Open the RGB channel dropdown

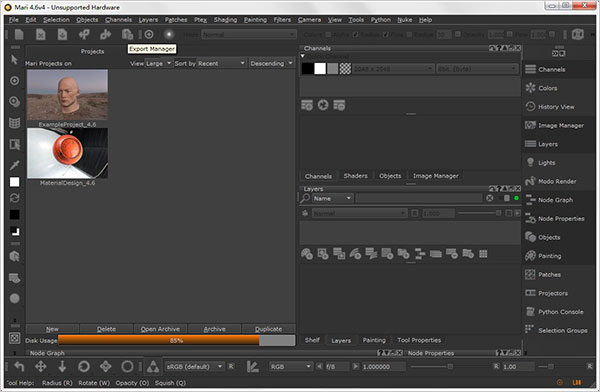(x=291, y=366)
